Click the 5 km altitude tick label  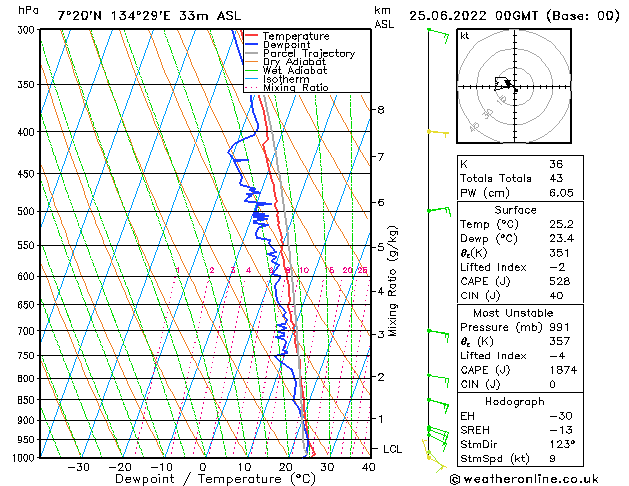click(x=381, y=247)
